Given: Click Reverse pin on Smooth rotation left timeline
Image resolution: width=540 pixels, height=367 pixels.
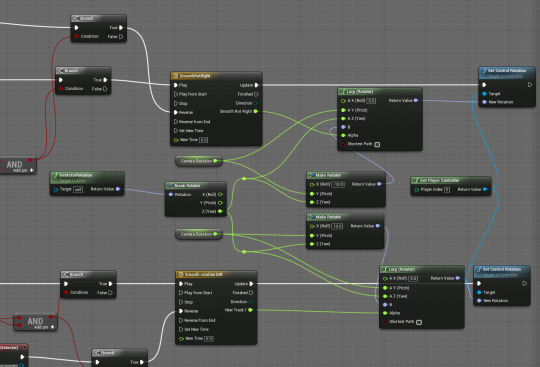Looking at the screenshot, I should click(x=181, y=311).
